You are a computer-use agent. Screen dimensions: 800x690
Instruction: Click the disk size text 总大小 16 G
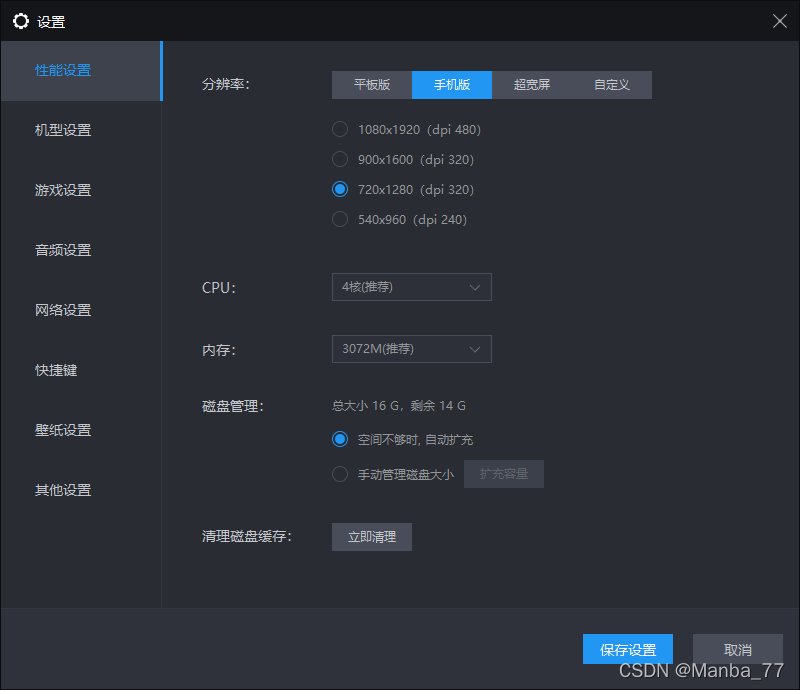click(x=366, y=406)
